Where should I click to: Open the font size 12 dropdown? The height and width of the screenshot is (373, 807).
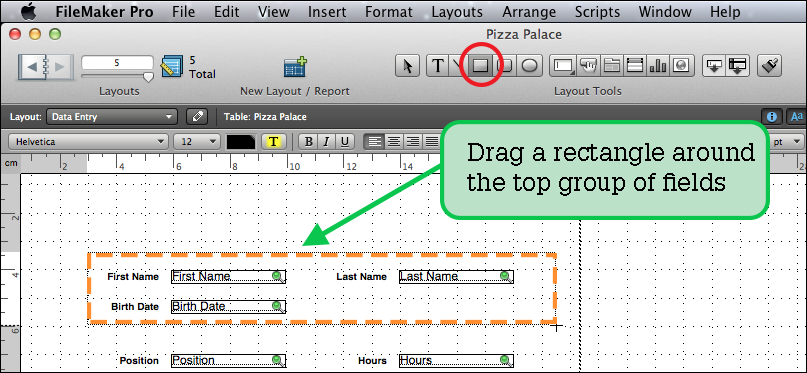197,141
